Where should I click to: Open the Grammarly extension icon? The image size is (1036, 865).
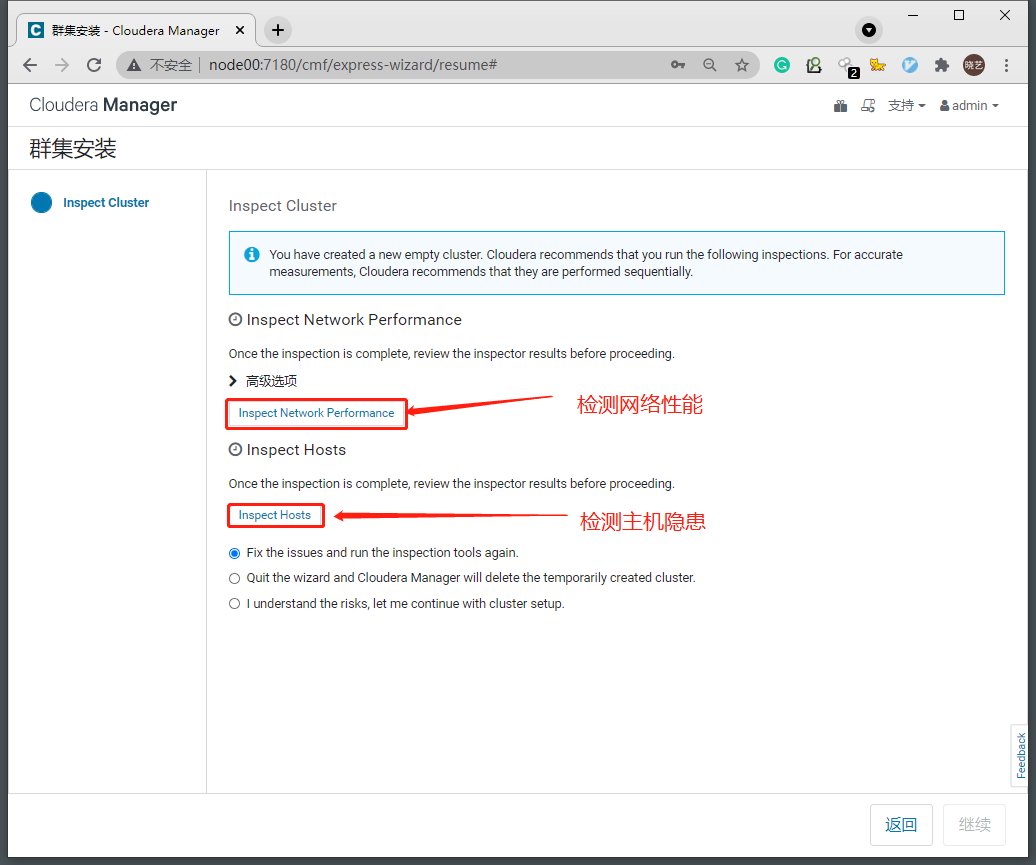(782, 65)
